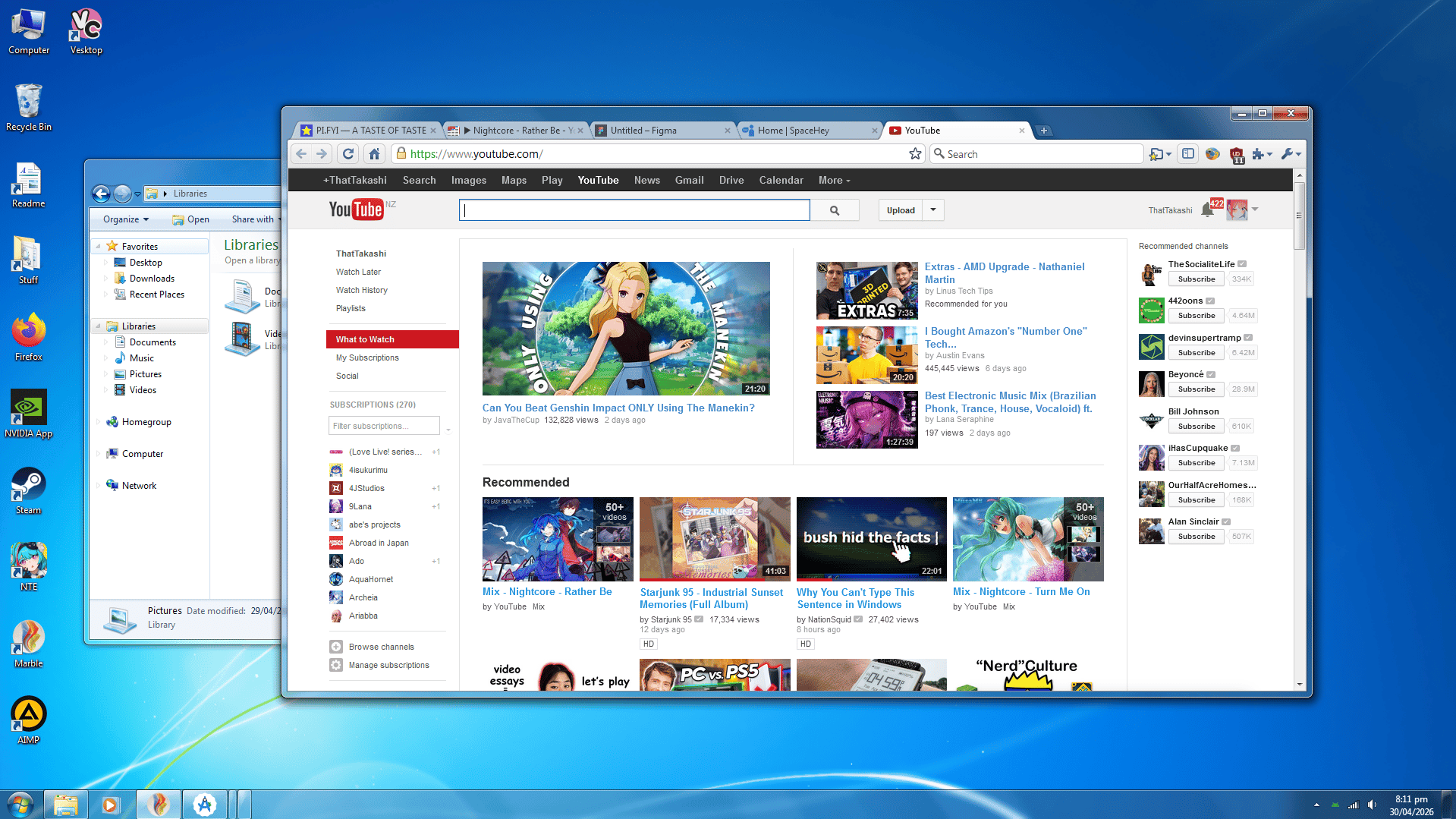
Task: Switch to the PI.FYI — A TASTE OF TASTE tab
Action: (368, 131)
